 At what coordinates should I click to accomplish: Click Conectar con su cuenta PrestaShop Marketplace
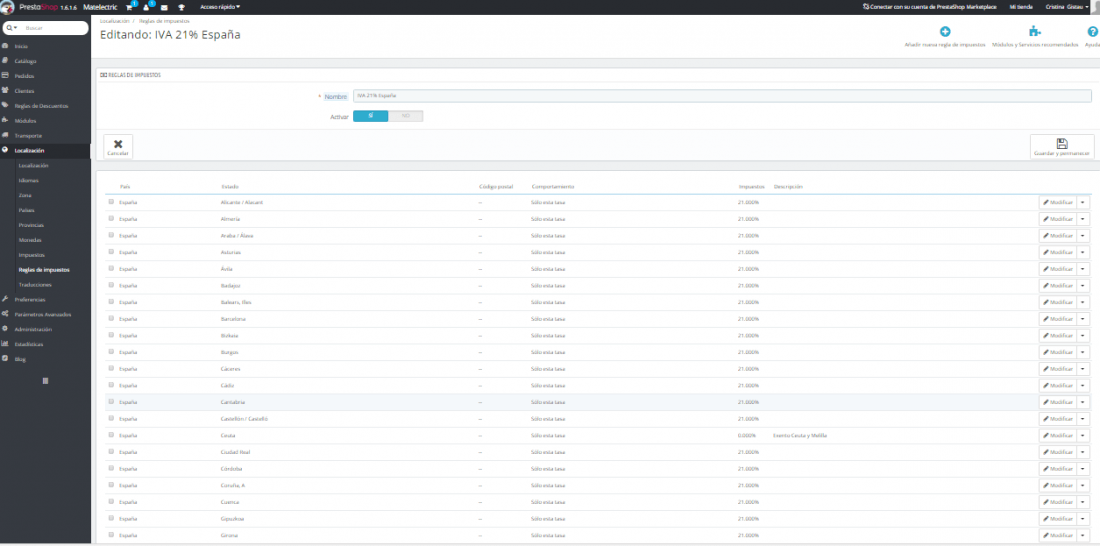[x=930, y=7]
